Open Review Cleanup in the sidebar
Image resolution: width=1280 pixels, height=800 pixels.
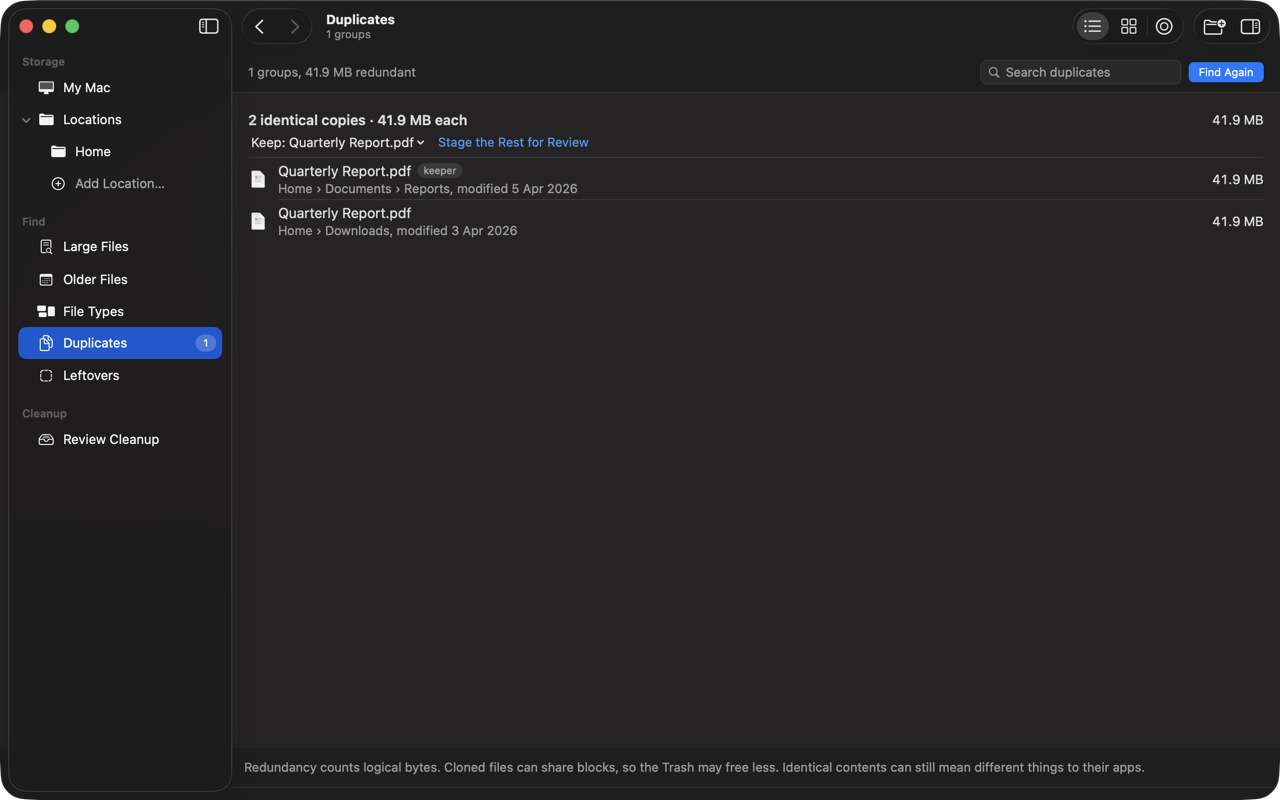(x=120, y=440)
